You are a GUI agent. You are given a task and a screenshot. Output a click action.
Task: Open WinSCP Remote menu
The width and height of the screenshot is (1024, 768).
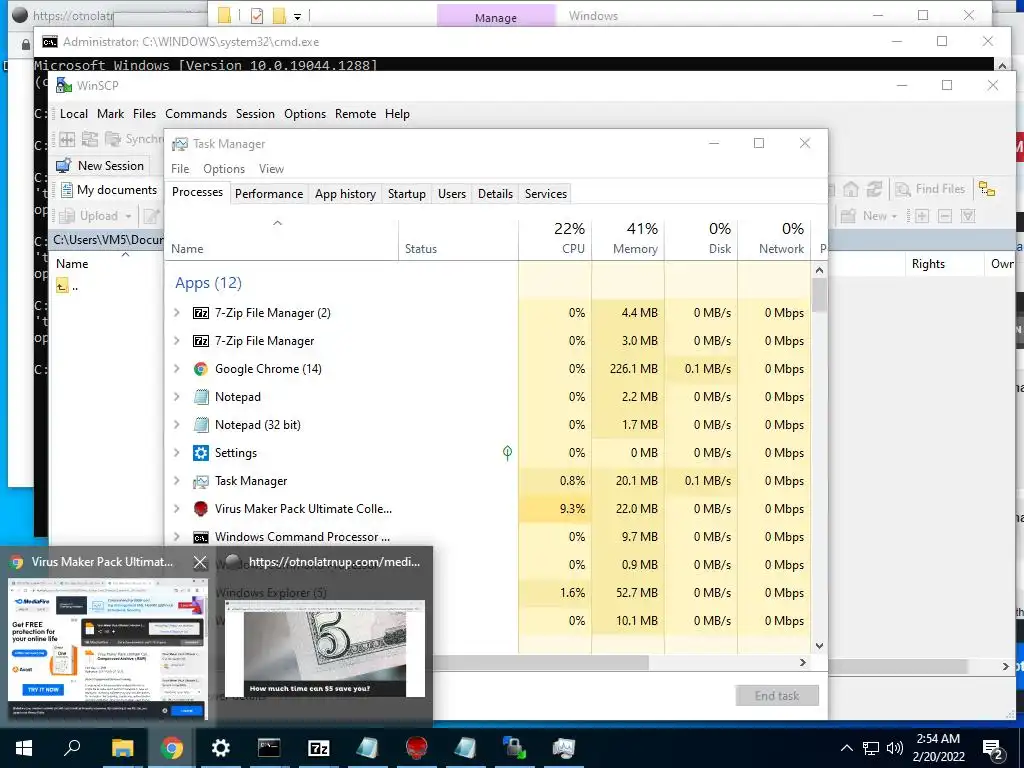pyautogui.click(x=355, y=114)
